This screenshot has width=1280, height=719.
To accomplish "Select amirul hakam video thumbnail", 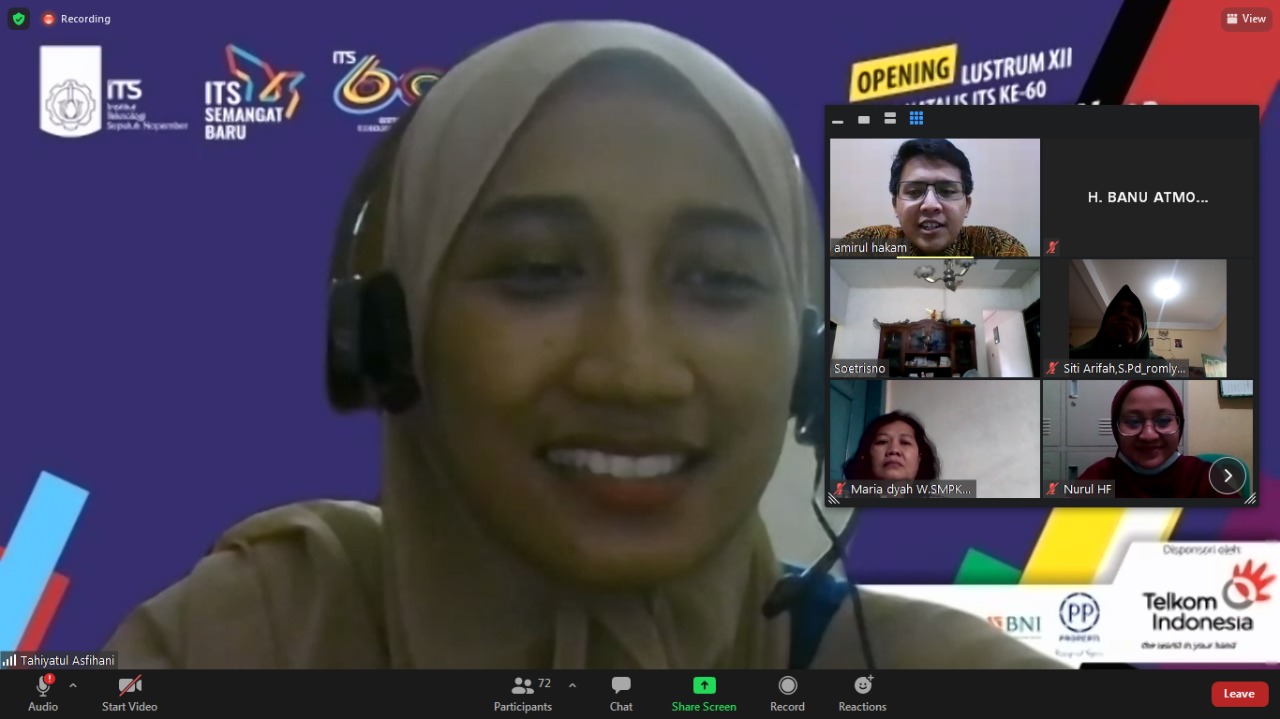I will (x=935, y=197).
